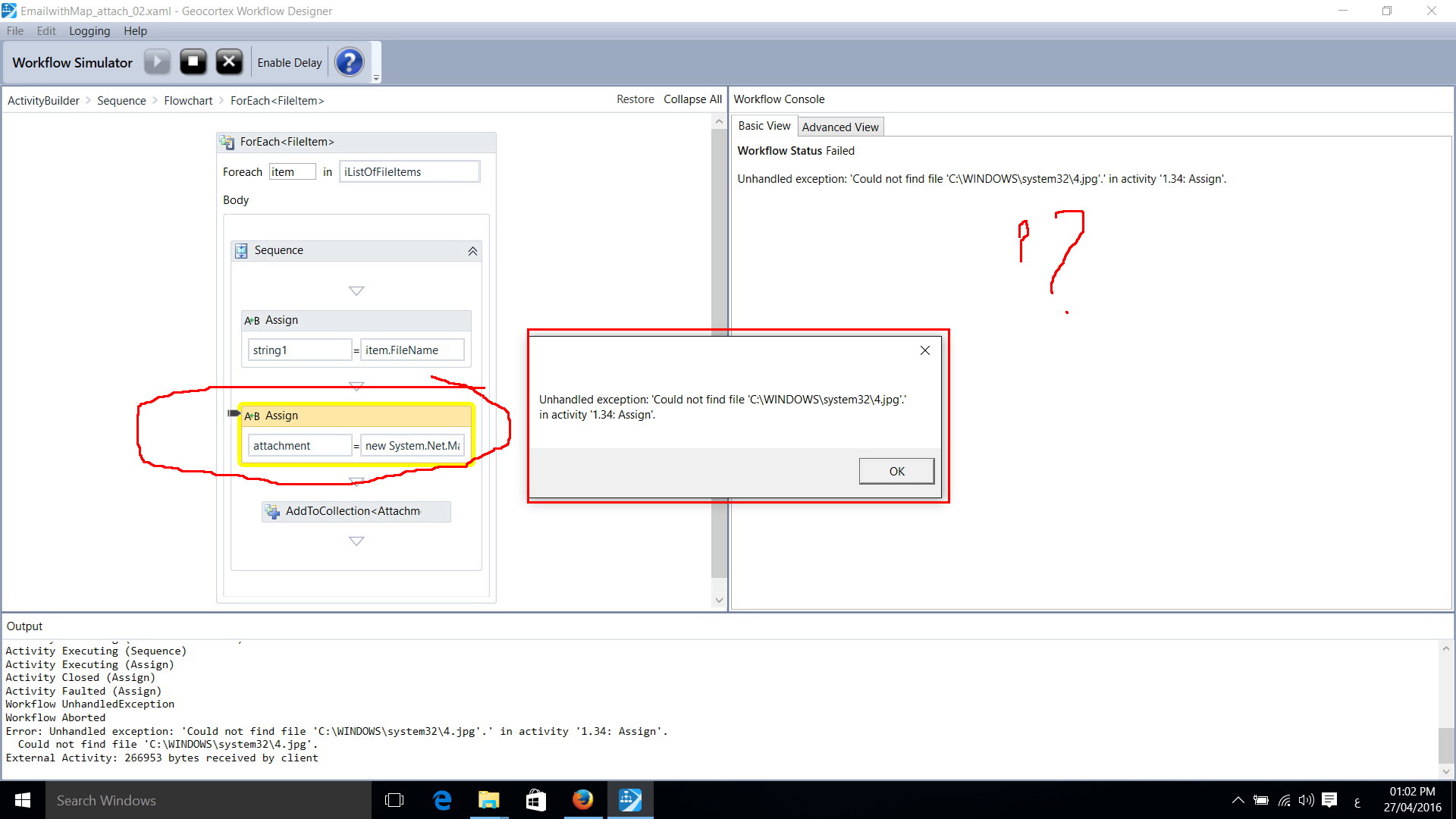Open Windows Start menu
Image resolution: width=1456 pixels, height=819 pixels.
pyautogui.click(x=23, y=800)
